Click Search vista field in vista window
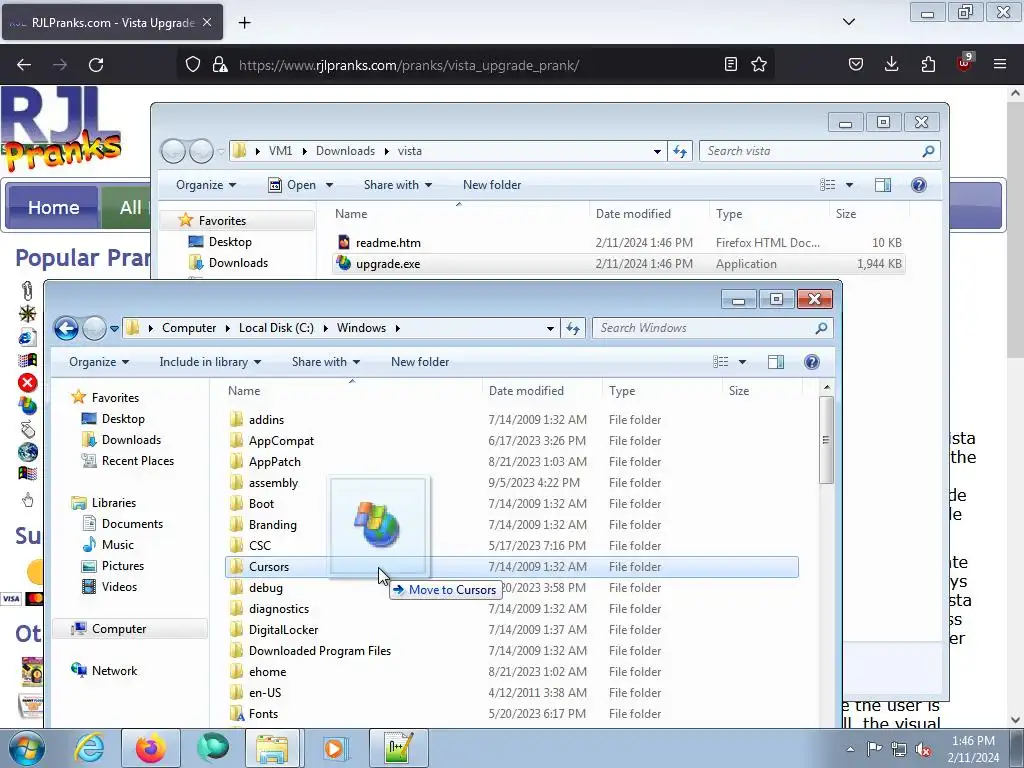The image size is (1024, 768). click(819, 151)
